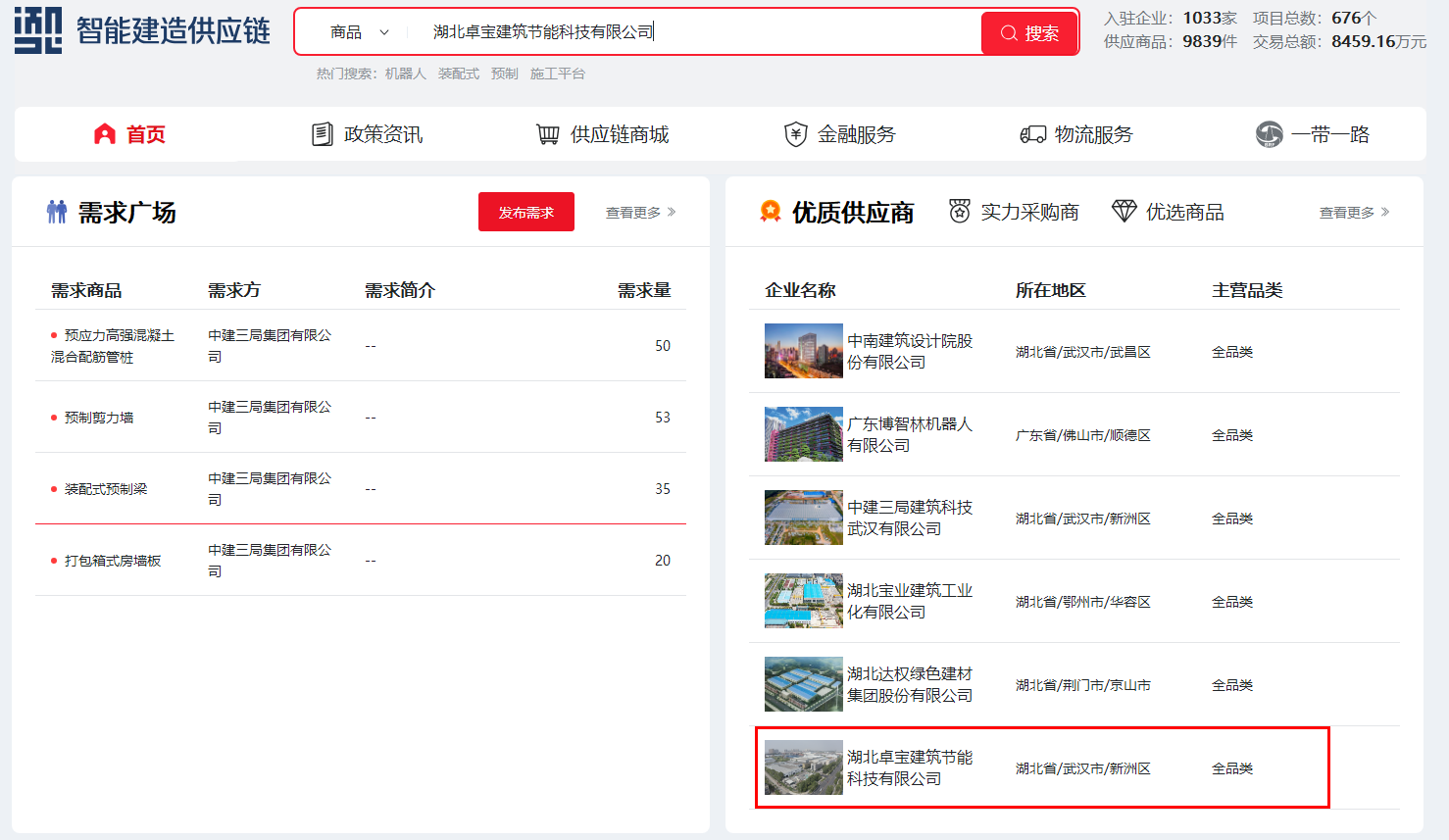Open demand item 预制剪力墙
Image resolution: width=1449 pixels, height=840 pixels.
click(99, 418)
